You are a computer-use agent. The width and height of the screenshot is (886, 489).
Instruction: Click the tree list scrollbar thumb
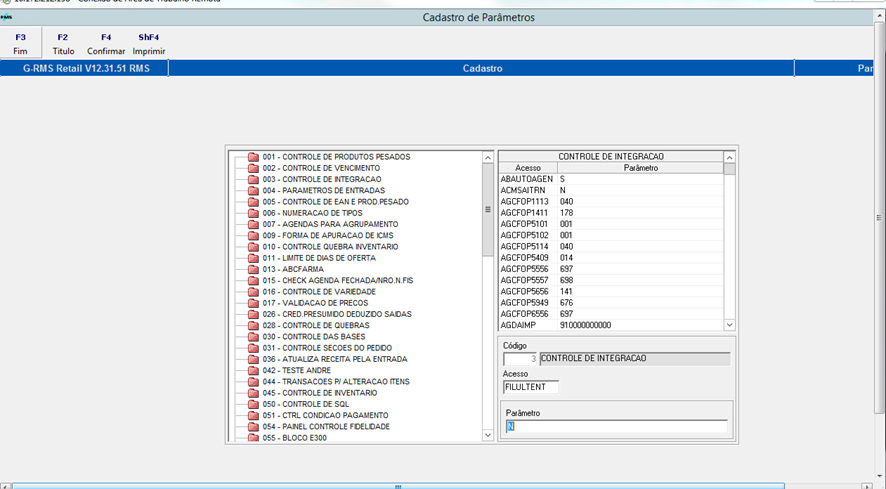488,209
